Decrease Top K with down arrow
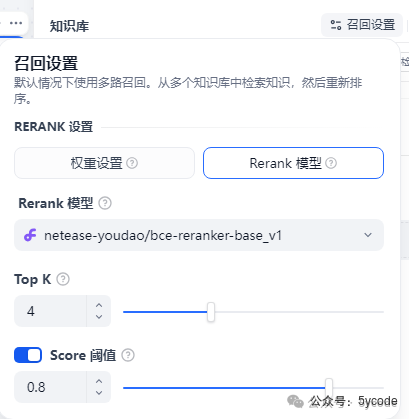The image size is (409, 419). pos(99,317)
